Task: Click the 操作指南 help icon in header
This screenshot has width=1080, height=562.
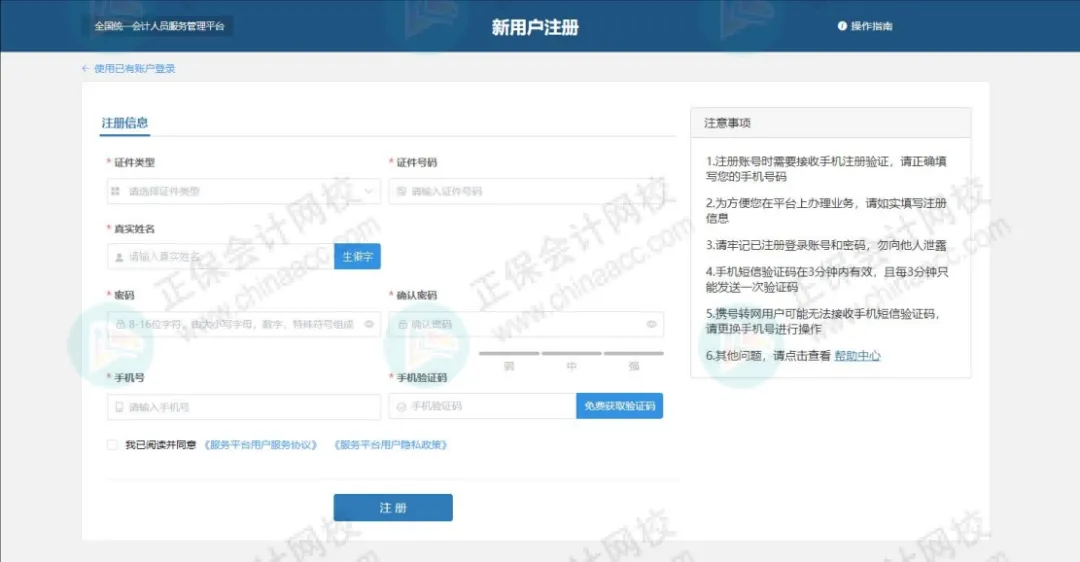Action: [x=842, y=26]
